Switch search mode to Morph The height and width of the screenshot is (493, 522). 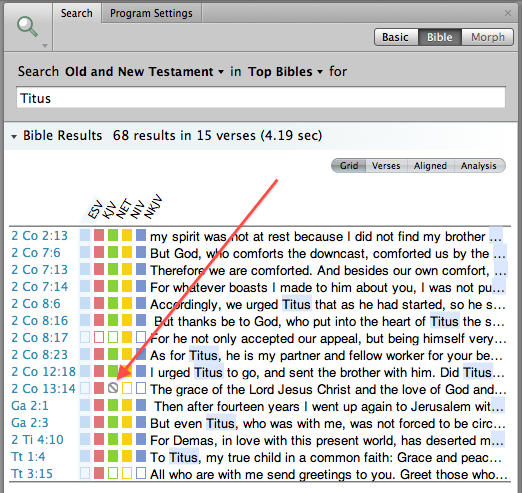[488, 37]
